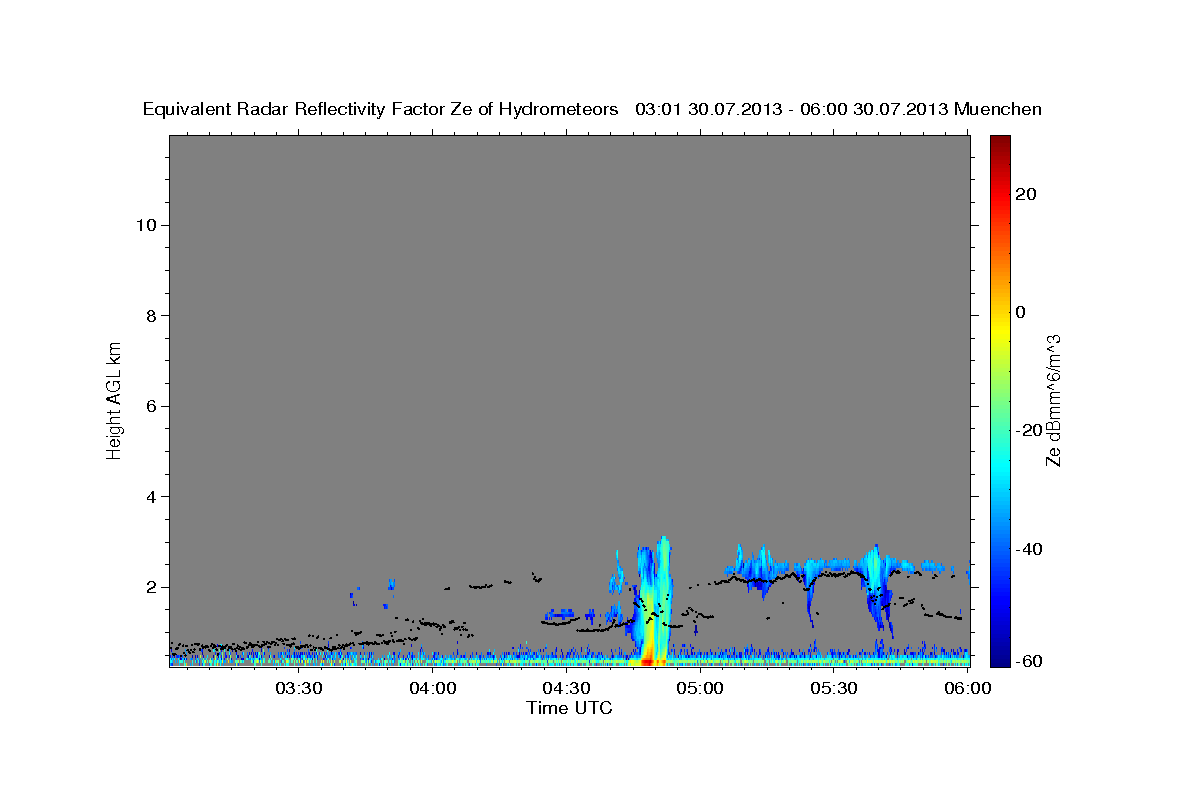
Task: Click the Ze dBmm^6/m^3 colorbar title
Action: [1053, 400]
